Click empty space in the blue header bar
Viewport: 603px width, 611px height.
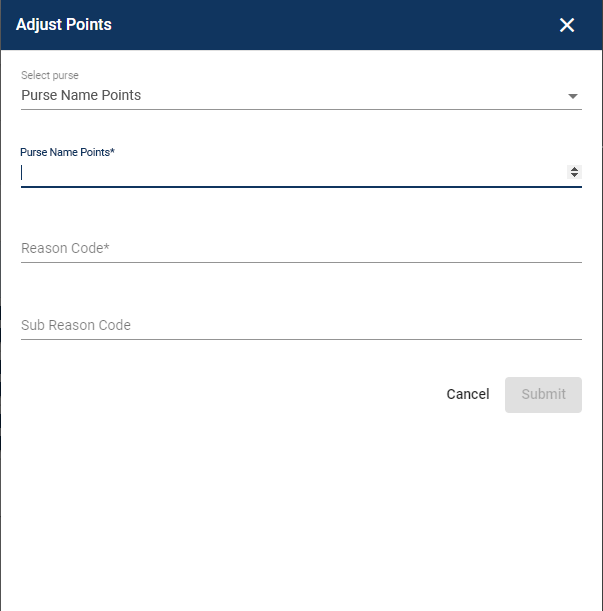(330, 25)
